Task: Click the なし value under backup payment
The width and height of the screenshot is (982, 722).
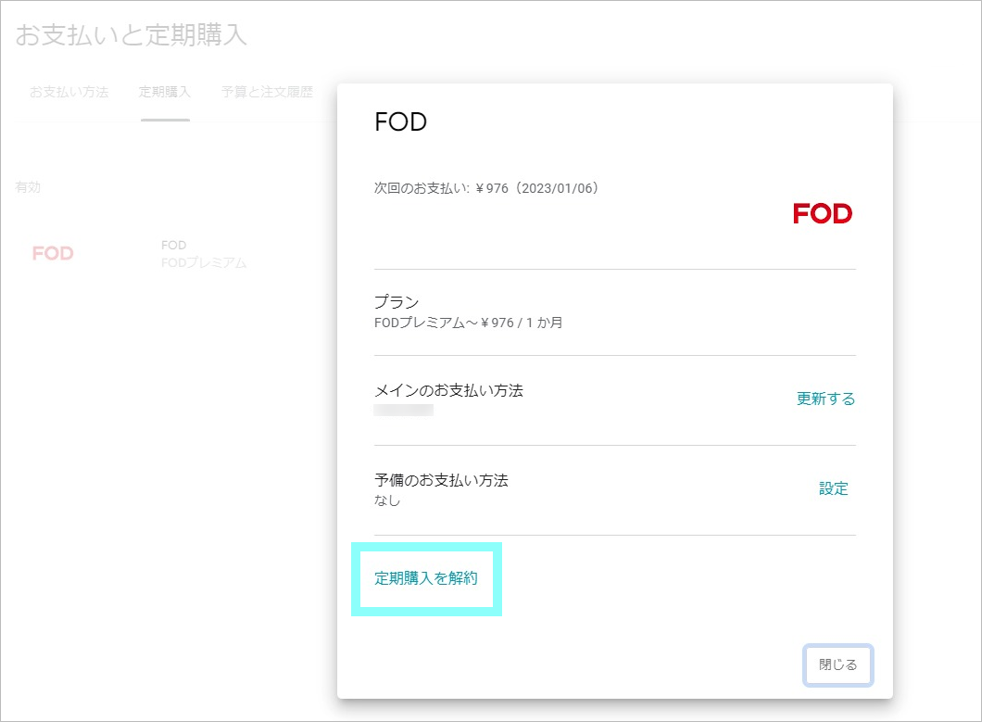Action: pos(387,500)
